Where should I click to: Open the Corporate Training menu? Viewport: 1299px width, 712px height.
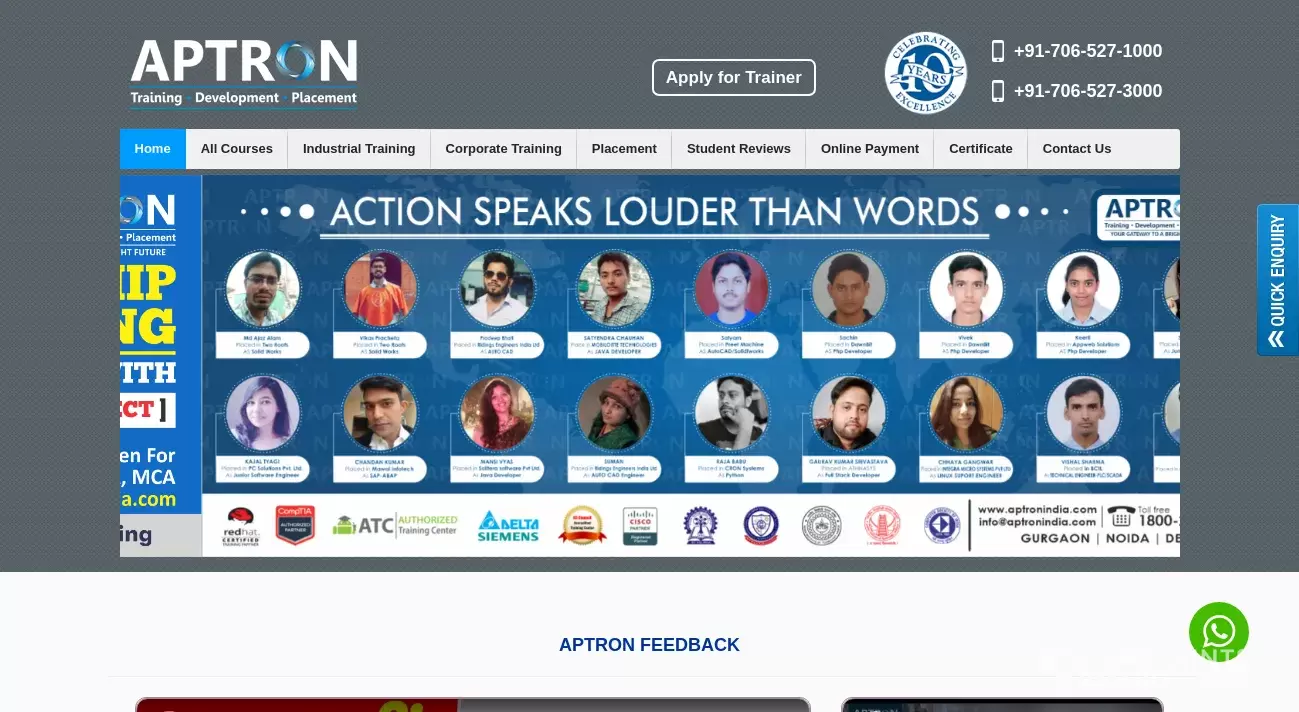pos(503,149)
